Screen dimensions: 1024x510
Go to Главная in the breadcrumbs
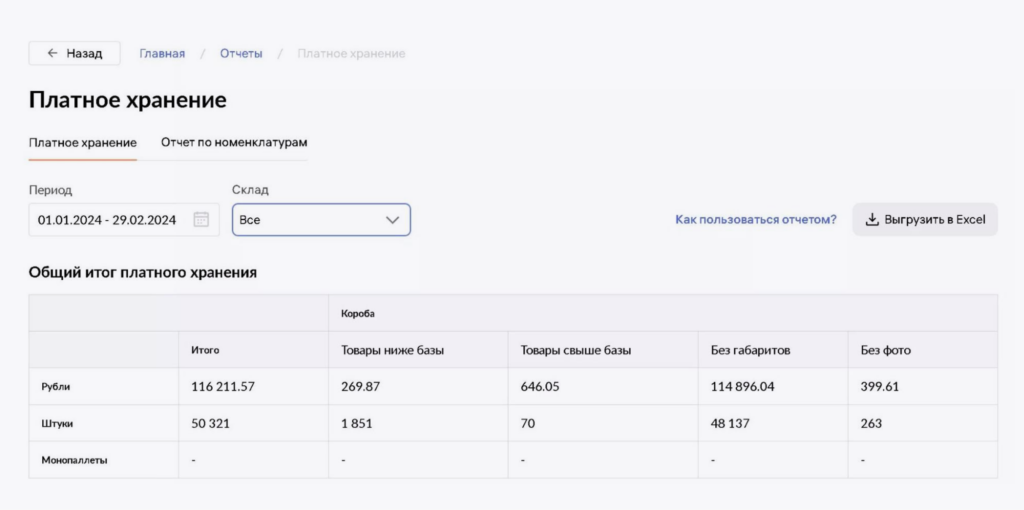(162, 54)
